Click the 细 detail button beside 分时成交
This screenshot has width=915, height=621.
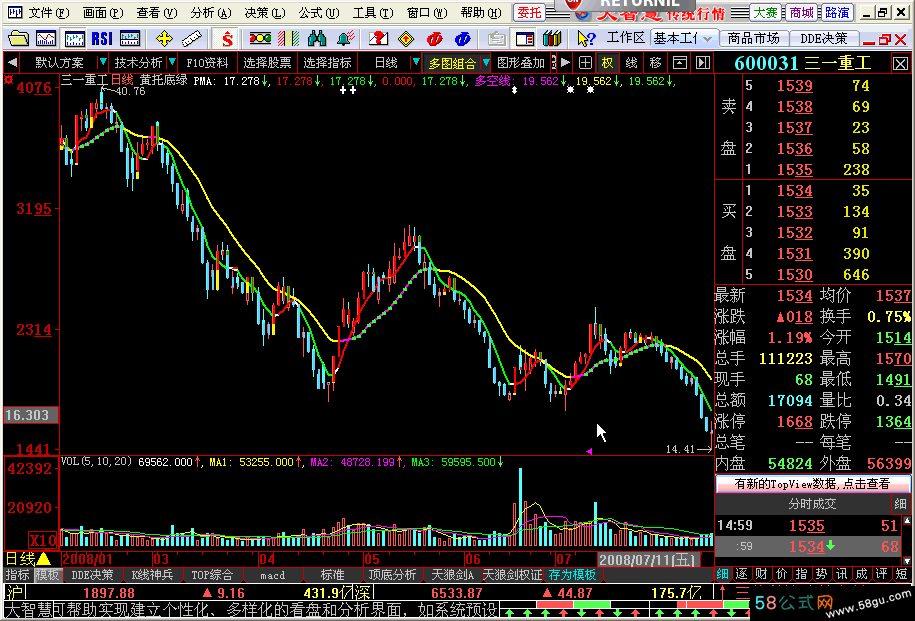900,504
